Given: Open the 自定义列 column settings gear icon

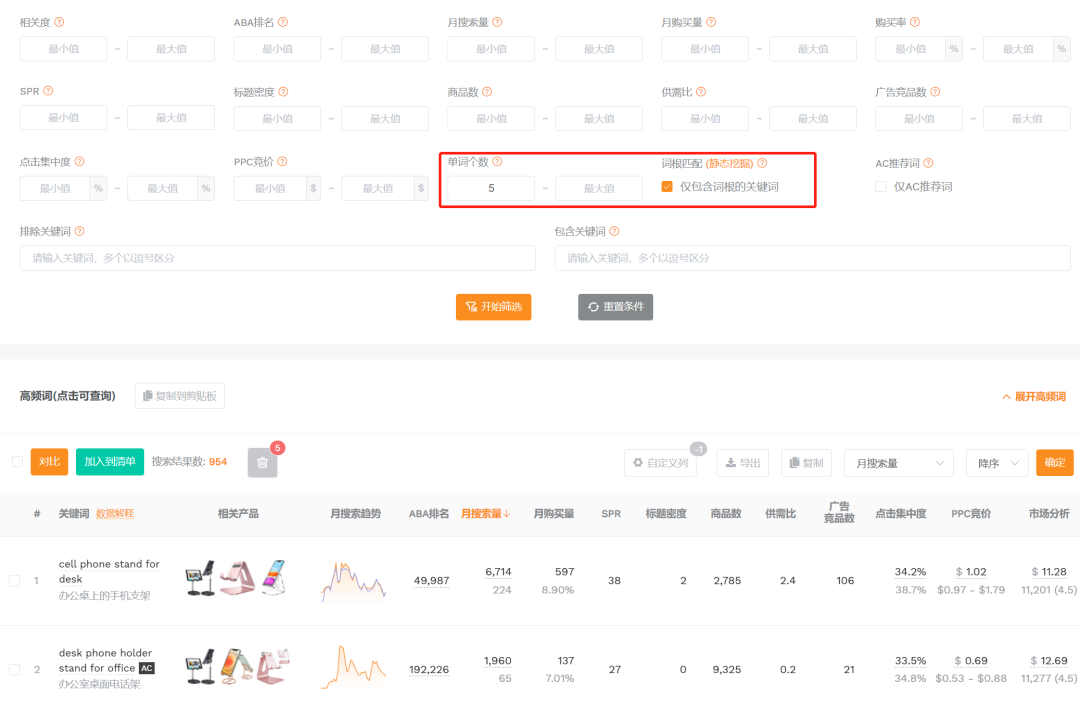Looking at the screenshot, I should pos(636,462).
